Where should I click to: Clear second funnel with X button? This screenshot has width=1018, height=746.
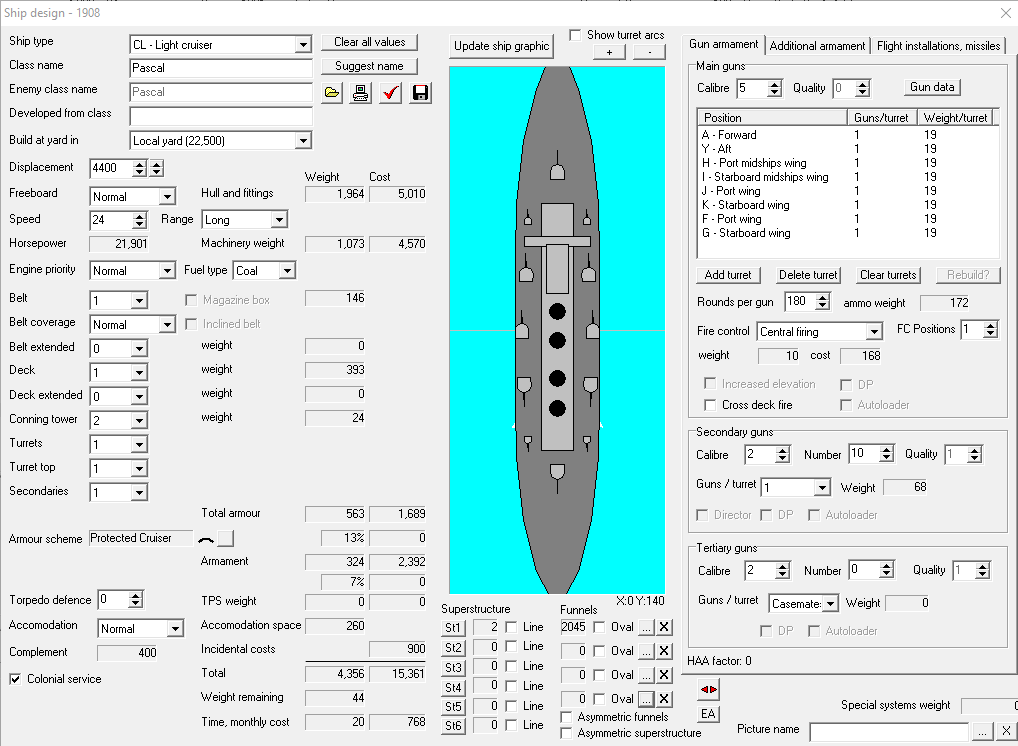[x=664, y=651]
